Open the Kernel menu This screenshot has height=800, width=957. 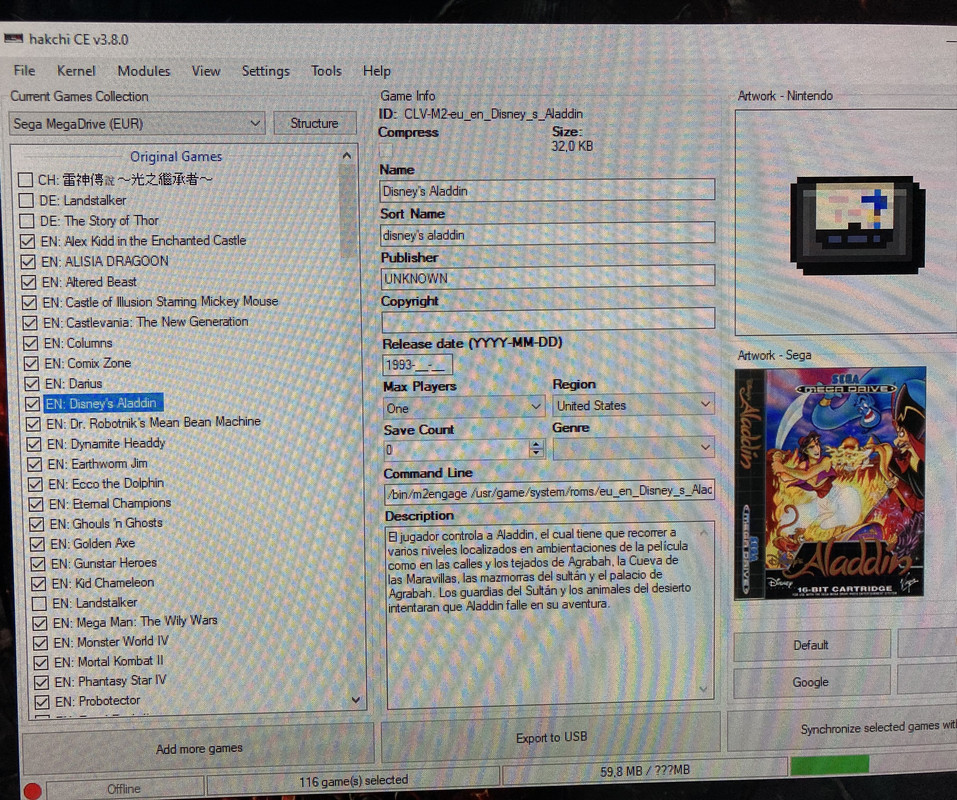[76, 71]
